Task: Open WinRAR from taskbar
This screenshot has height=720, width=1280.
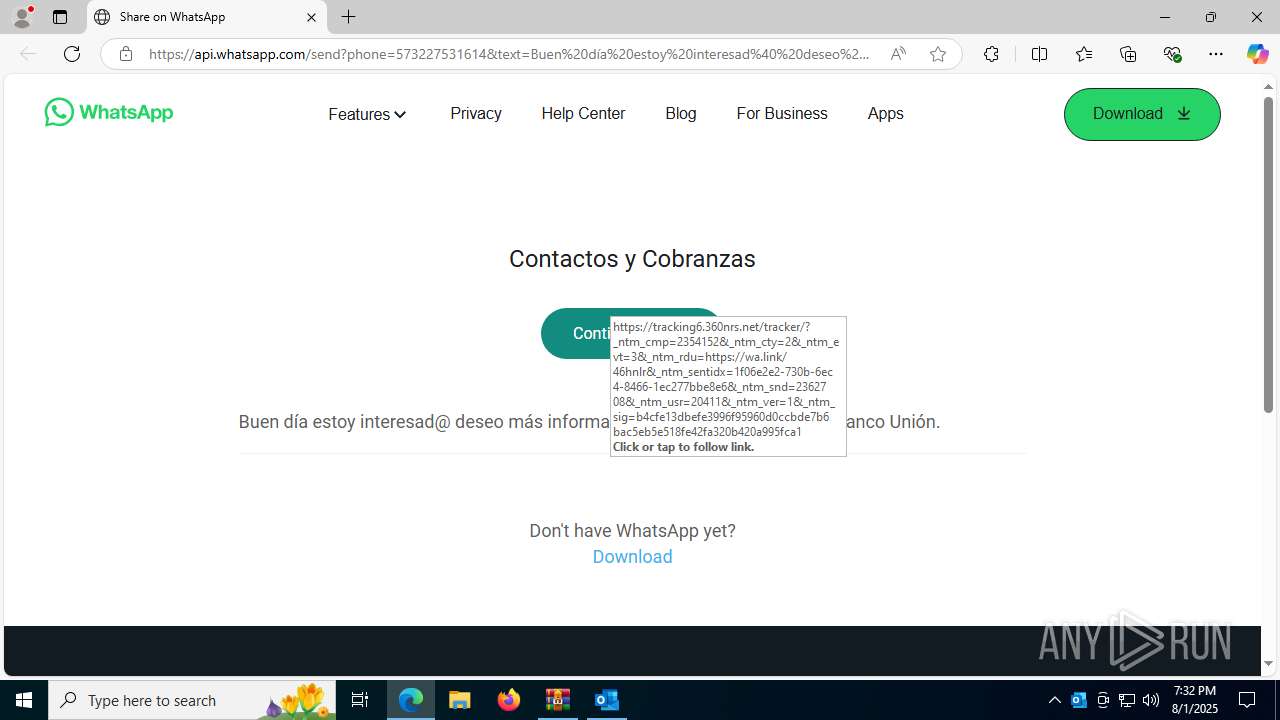Action: [x=558, y=700]
